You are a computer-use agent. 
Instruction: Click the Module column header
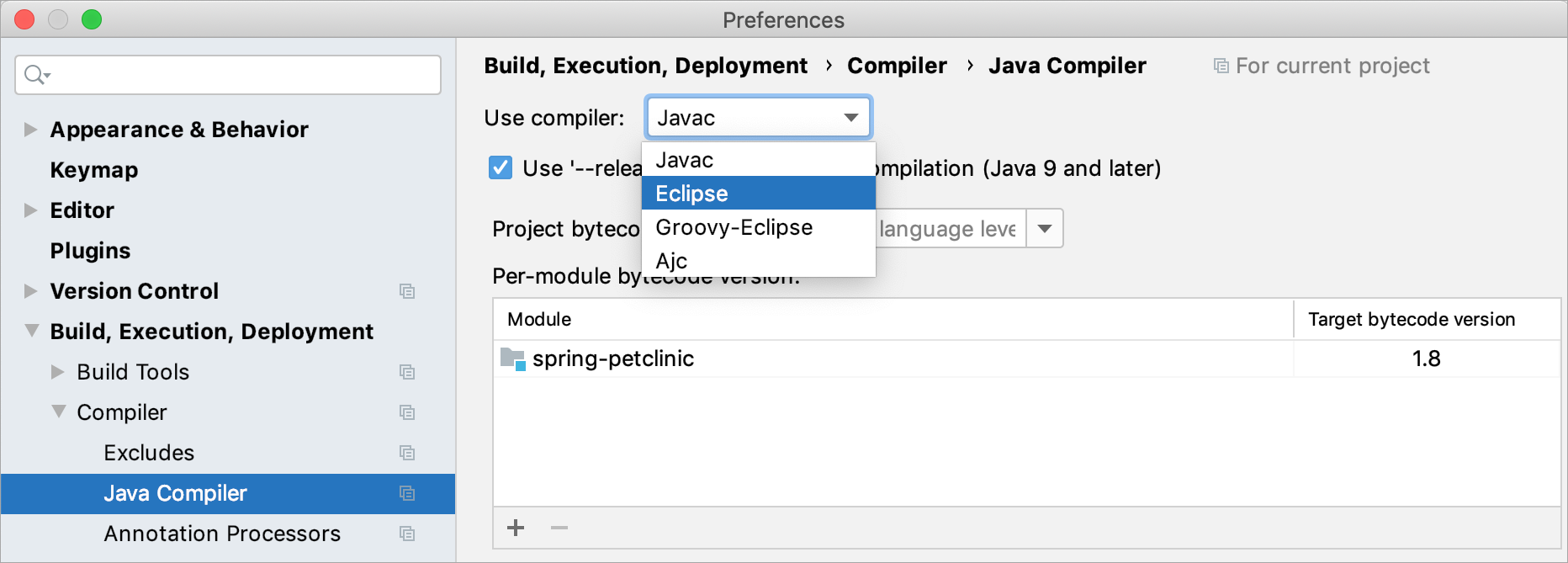(x=893, y=319)
